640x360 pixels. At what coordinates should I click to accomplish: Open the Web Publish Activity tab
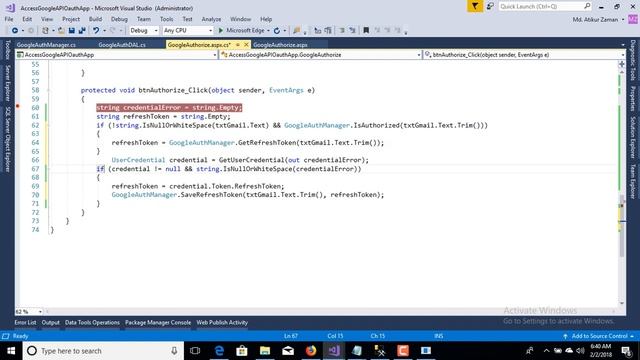[222, 322]
